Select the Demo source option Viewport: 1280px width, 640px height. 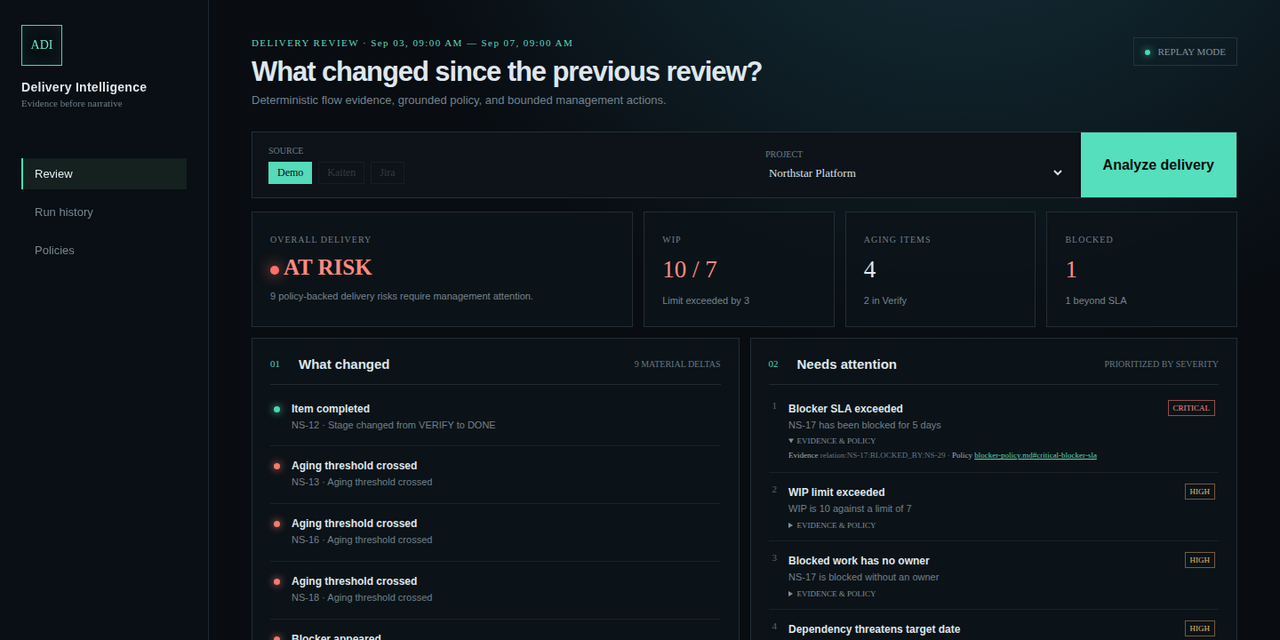tap(290, 173)
